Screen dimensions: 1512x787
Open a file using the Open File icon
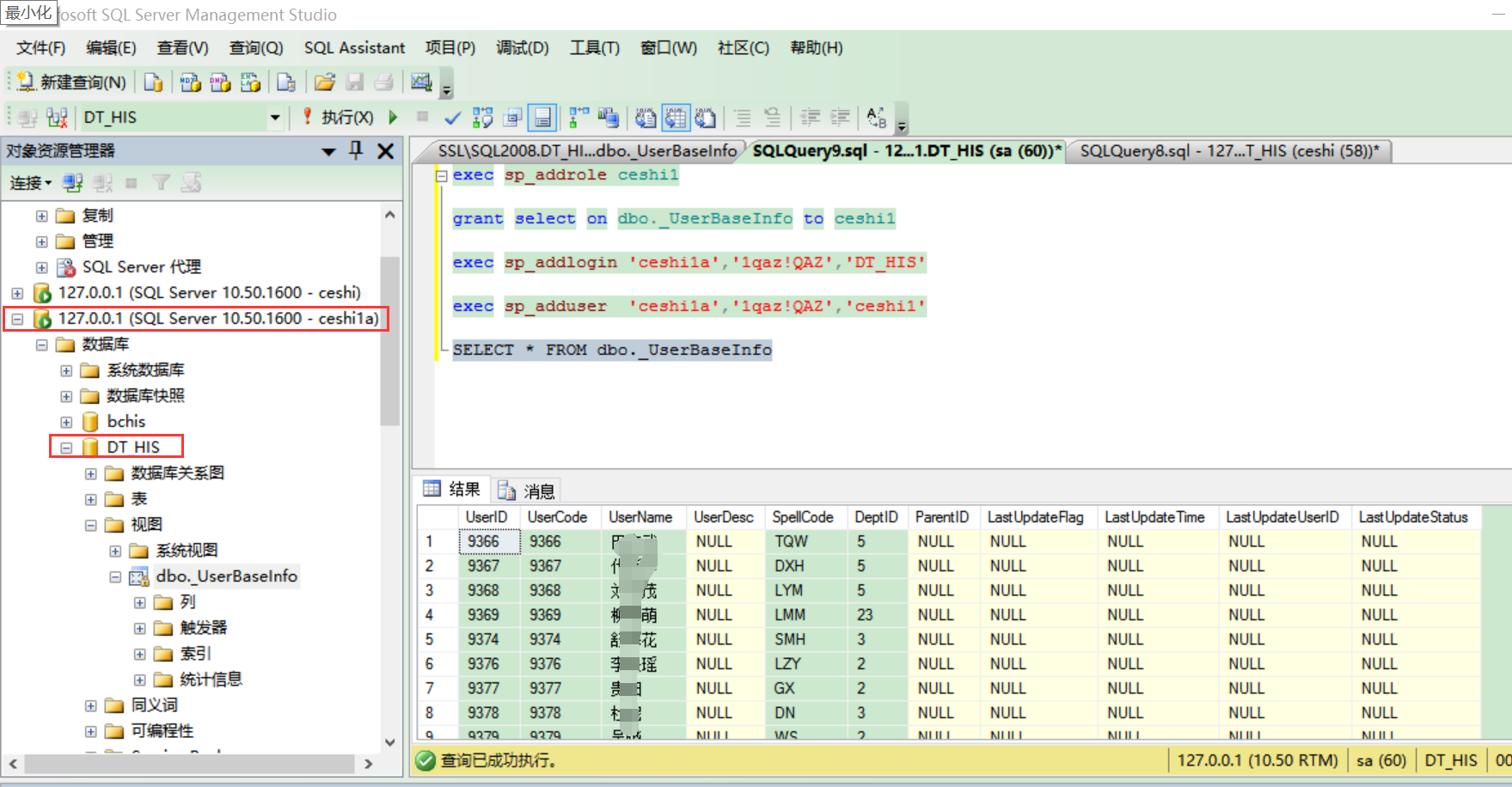click(x=324, y=82)
